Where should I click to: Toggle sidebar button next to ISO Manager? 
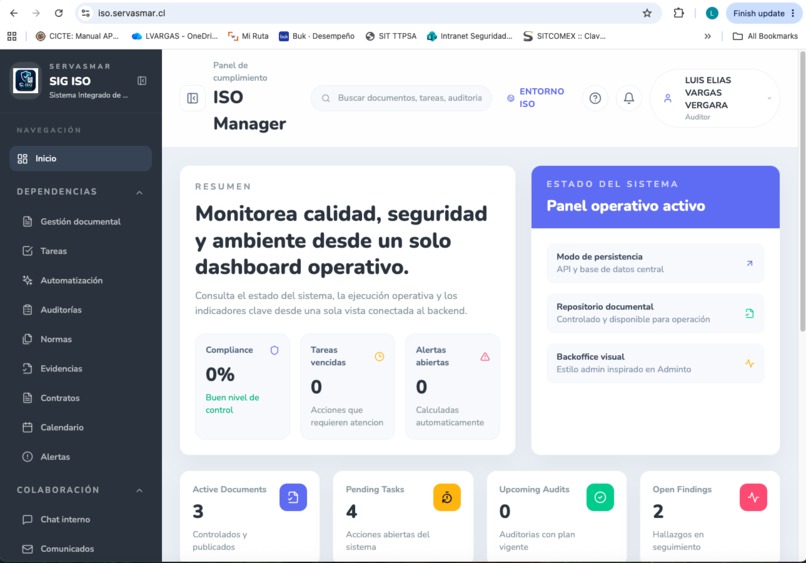192,98
